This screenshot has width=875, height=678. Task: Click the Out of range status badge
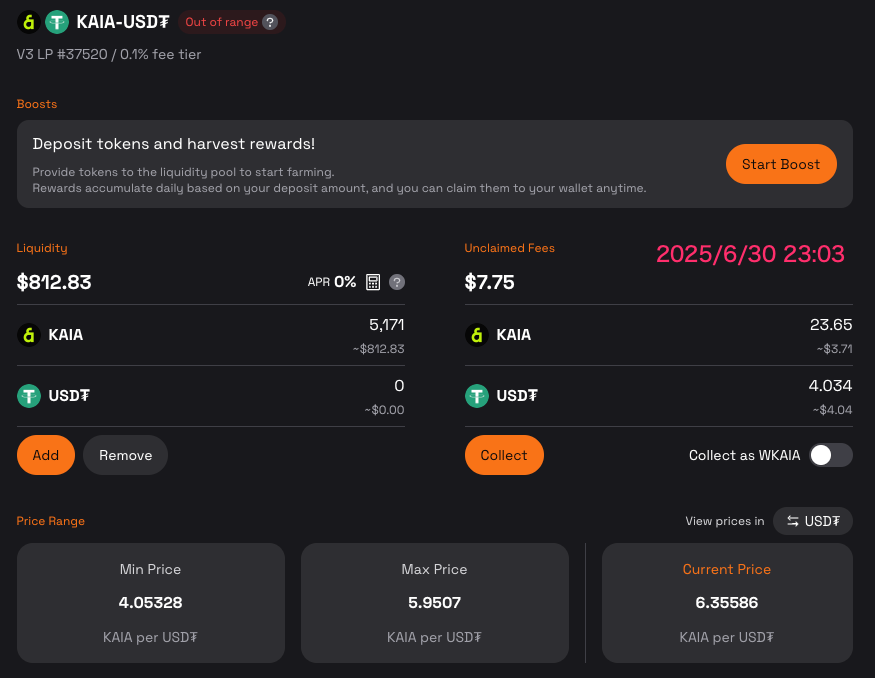(232, 22)
